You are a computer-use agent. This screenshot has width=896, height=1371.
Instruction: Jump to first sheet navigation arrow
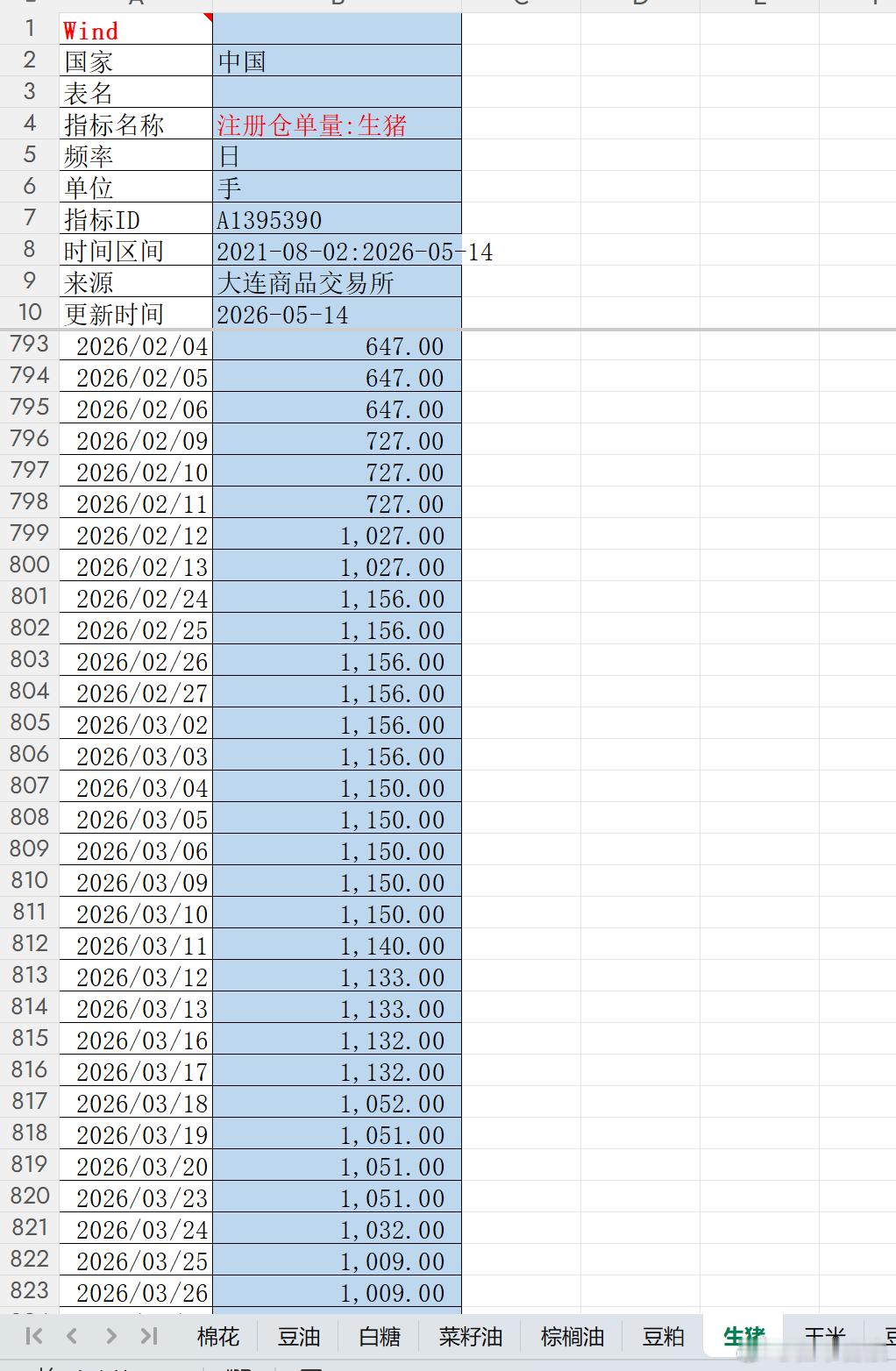(x=34, y=1336)
